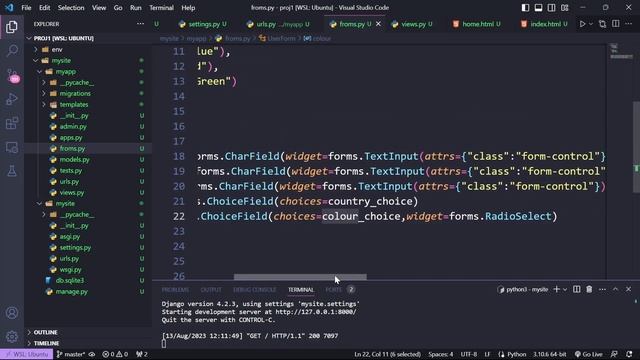Switch to settings.py tab
Image resolution: width=640 pixels, height=360 pixels.
(203, 24)
